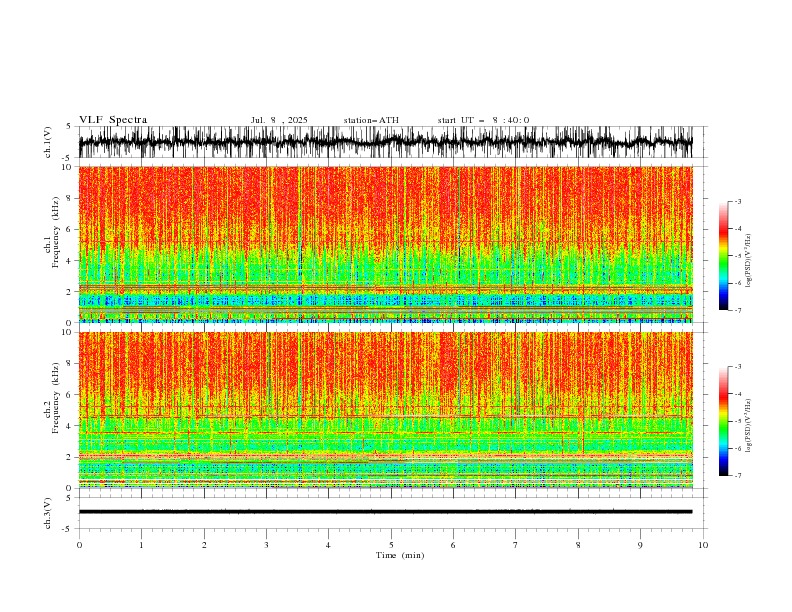Click the ch.3 flat voltage trace
Viewport: 792px width, 612px height.
(x=385, y=512)
